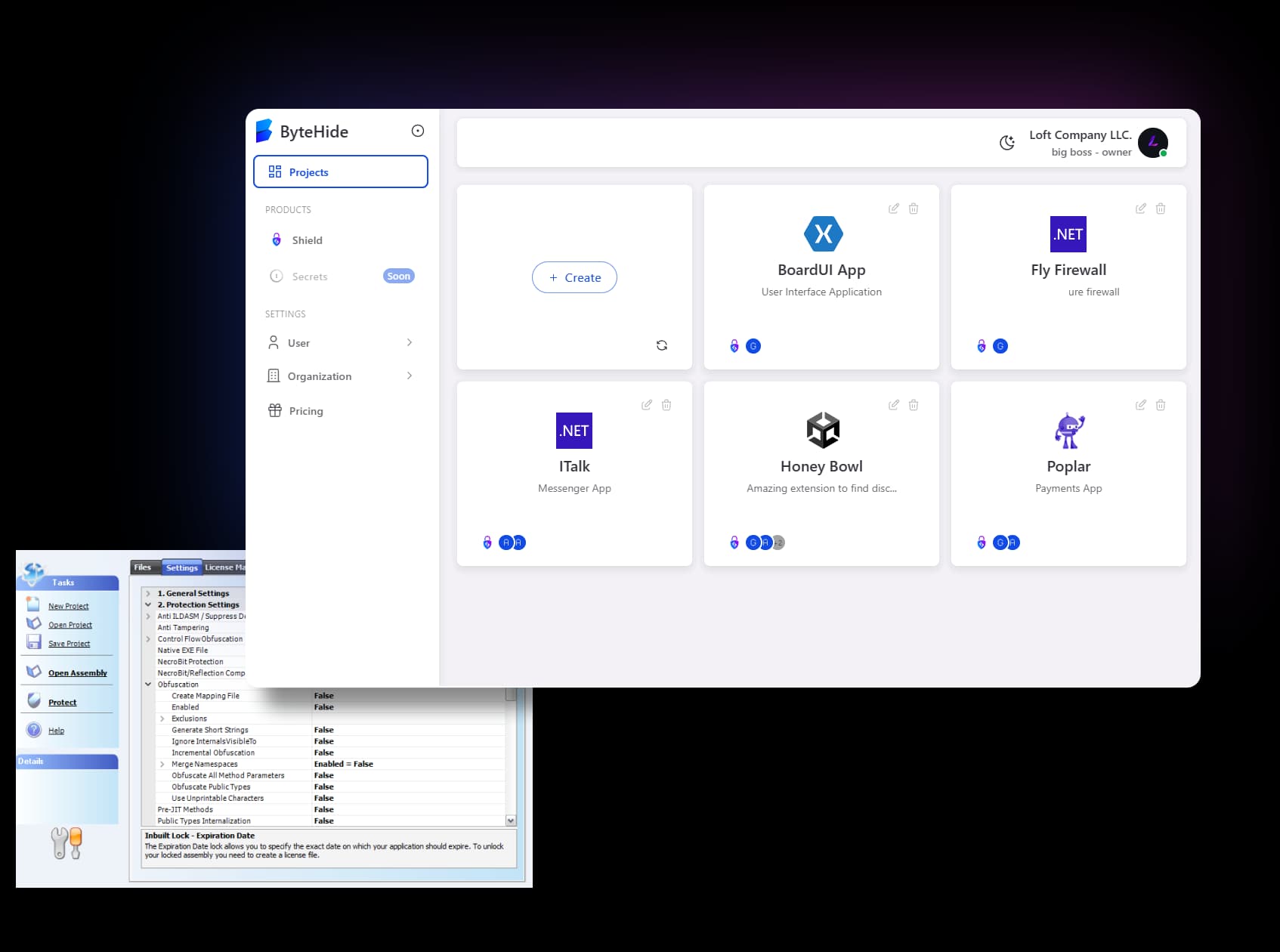Switch to the Settings tab
1280x952 pixels.
pyautogui.click(x=181, y=567)
